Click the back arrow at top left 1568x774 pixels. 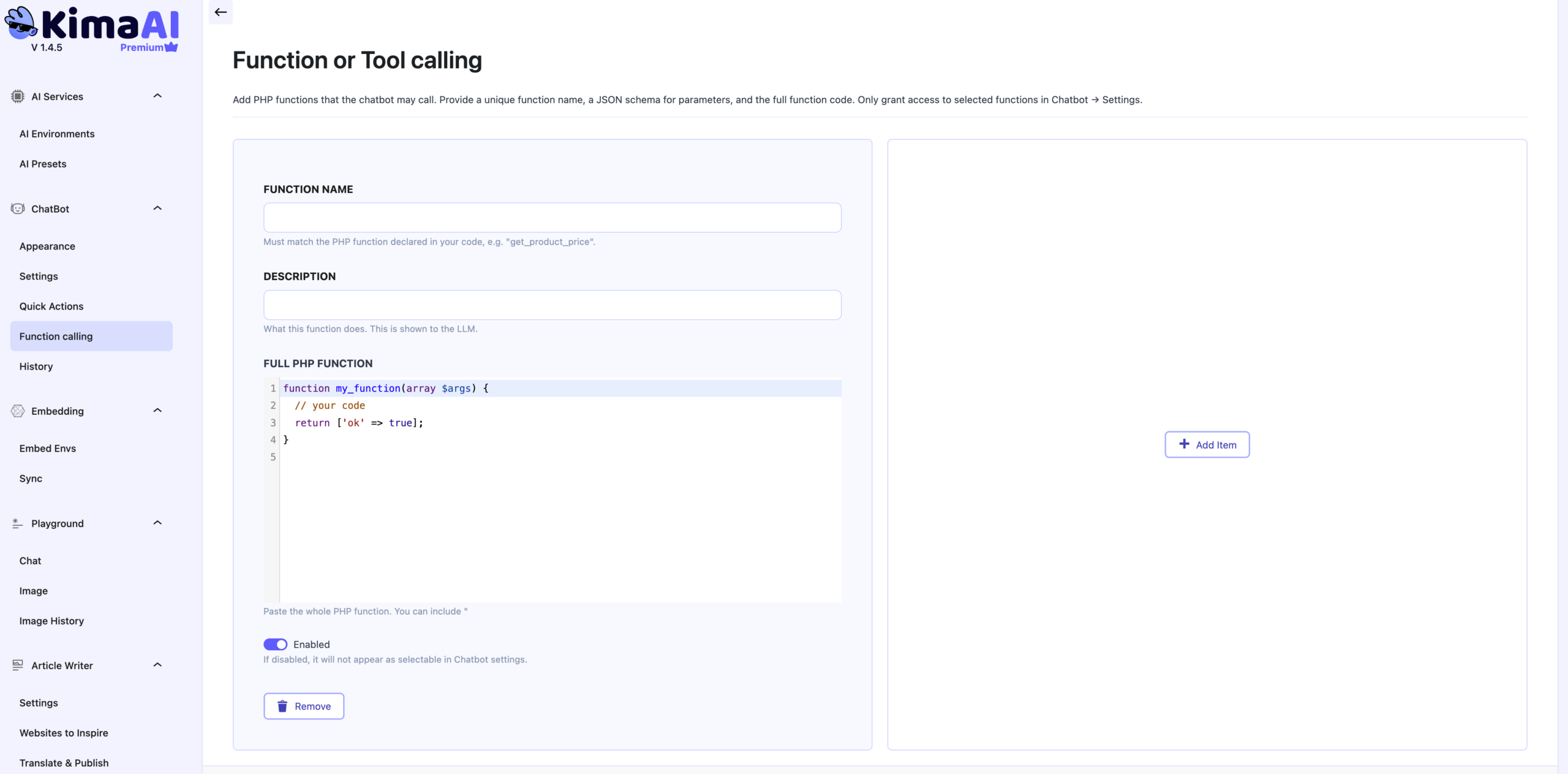coord(220,12)
